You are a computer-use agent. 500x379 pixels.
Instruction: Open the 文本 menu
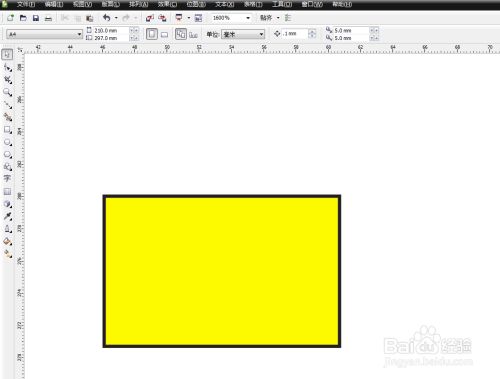(x=225, y=4)
